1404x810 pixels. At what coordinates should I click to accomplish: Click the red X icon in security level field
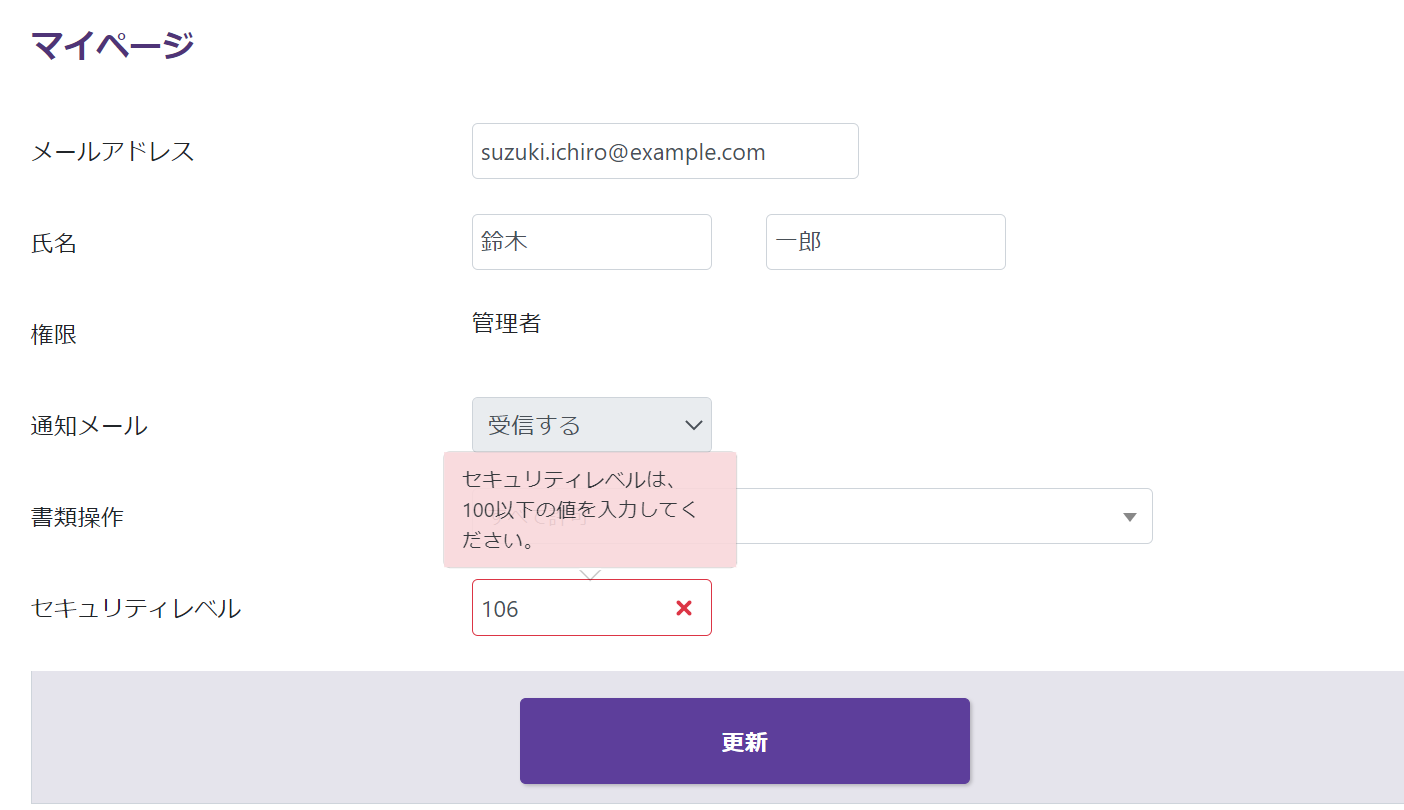(684, 608)
